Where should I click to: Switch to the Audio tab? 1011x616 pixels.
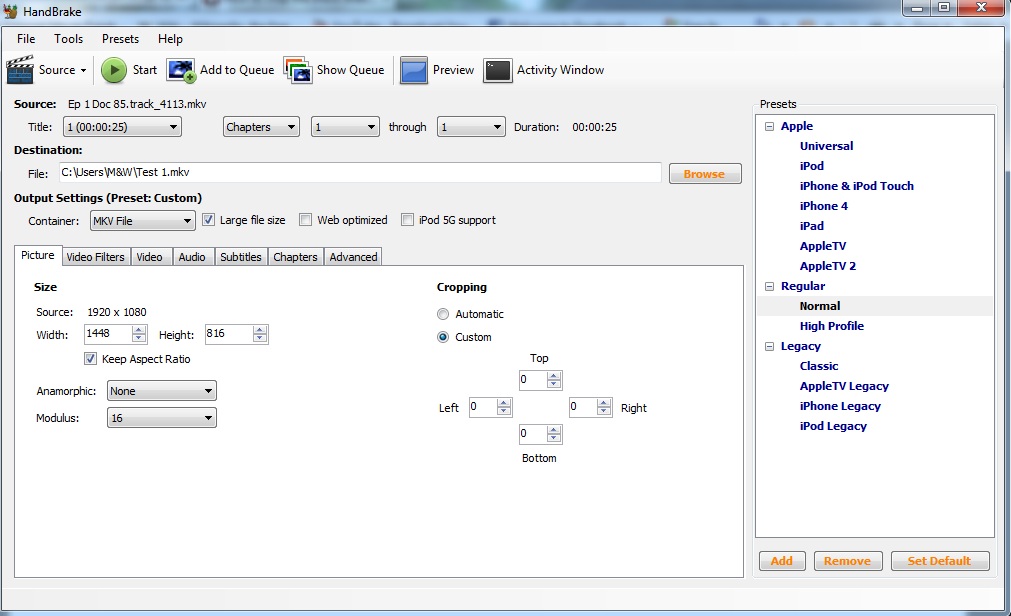click(x=192, y=257)
